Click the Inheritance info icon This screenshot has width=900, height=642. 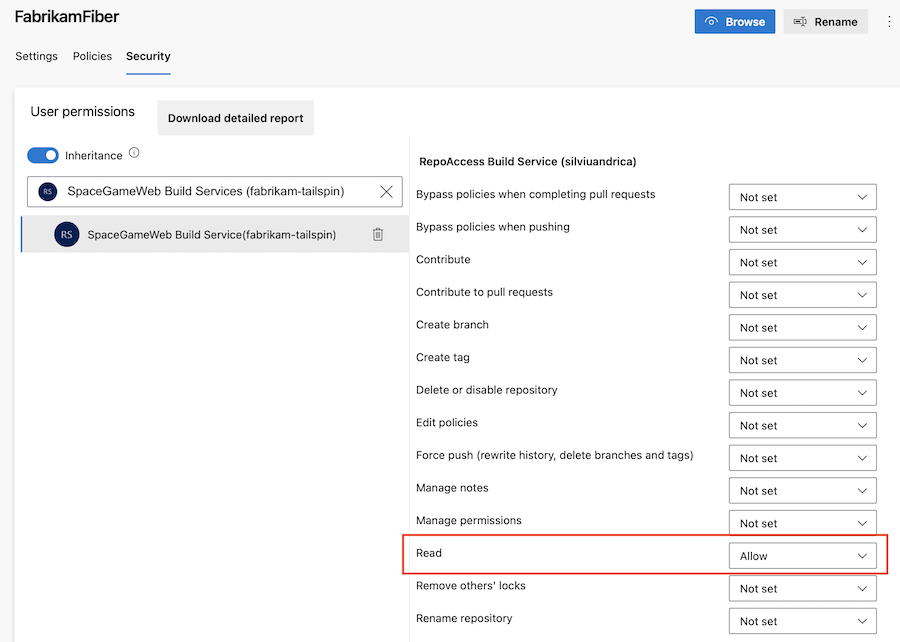point(134,154)
